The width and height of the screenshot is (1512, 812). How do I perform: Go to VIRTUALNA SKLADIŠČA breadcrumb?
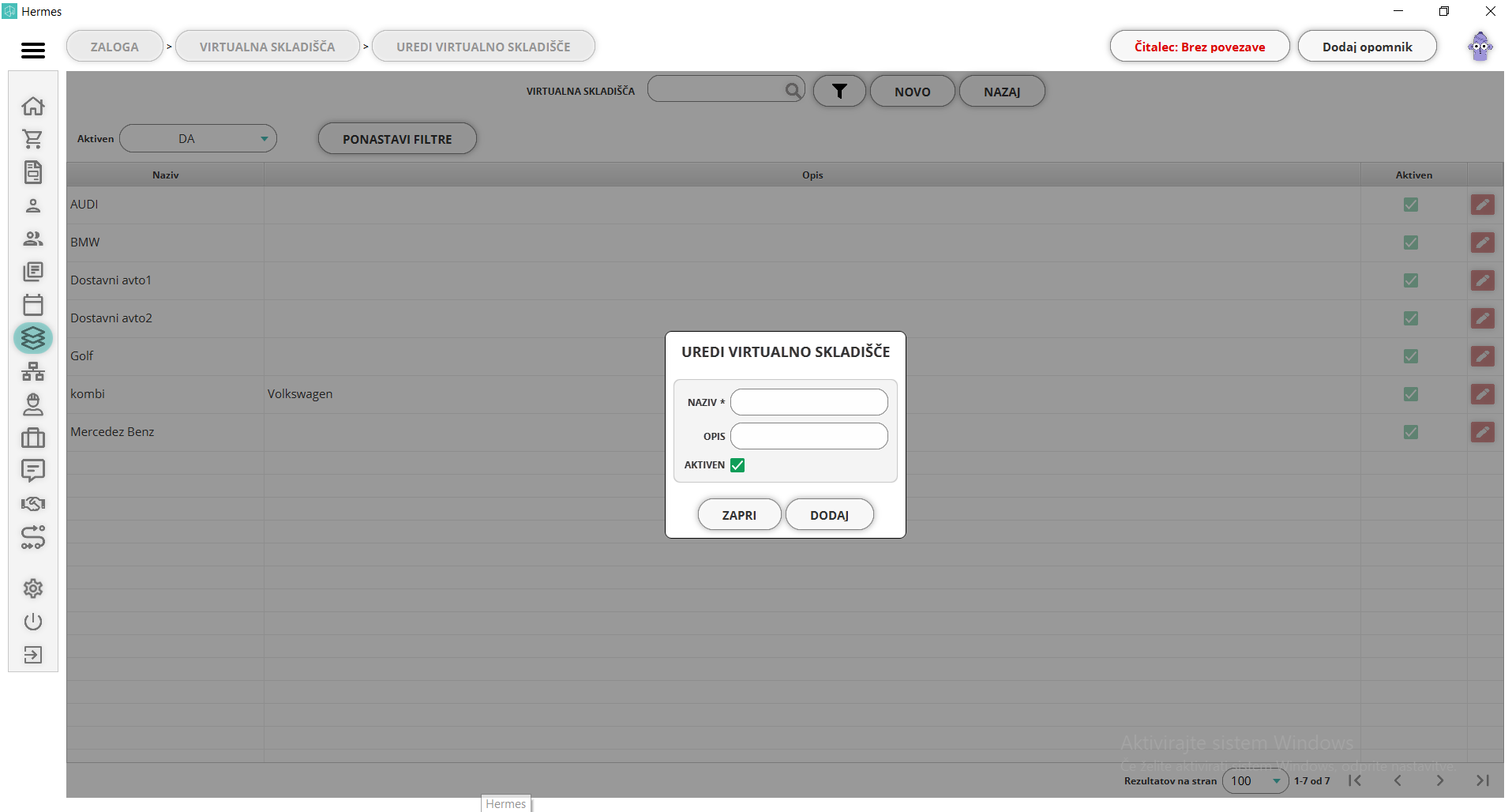tap(267, 47)
